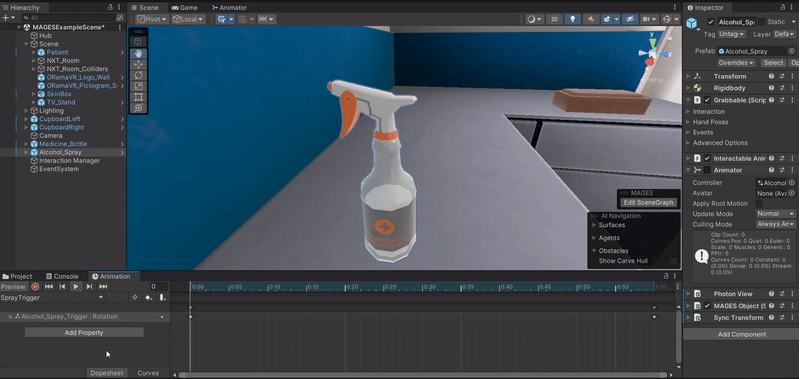This screenshot has height=379, width=800.
Task: Toggle scene effects icon
Action: 607,19
